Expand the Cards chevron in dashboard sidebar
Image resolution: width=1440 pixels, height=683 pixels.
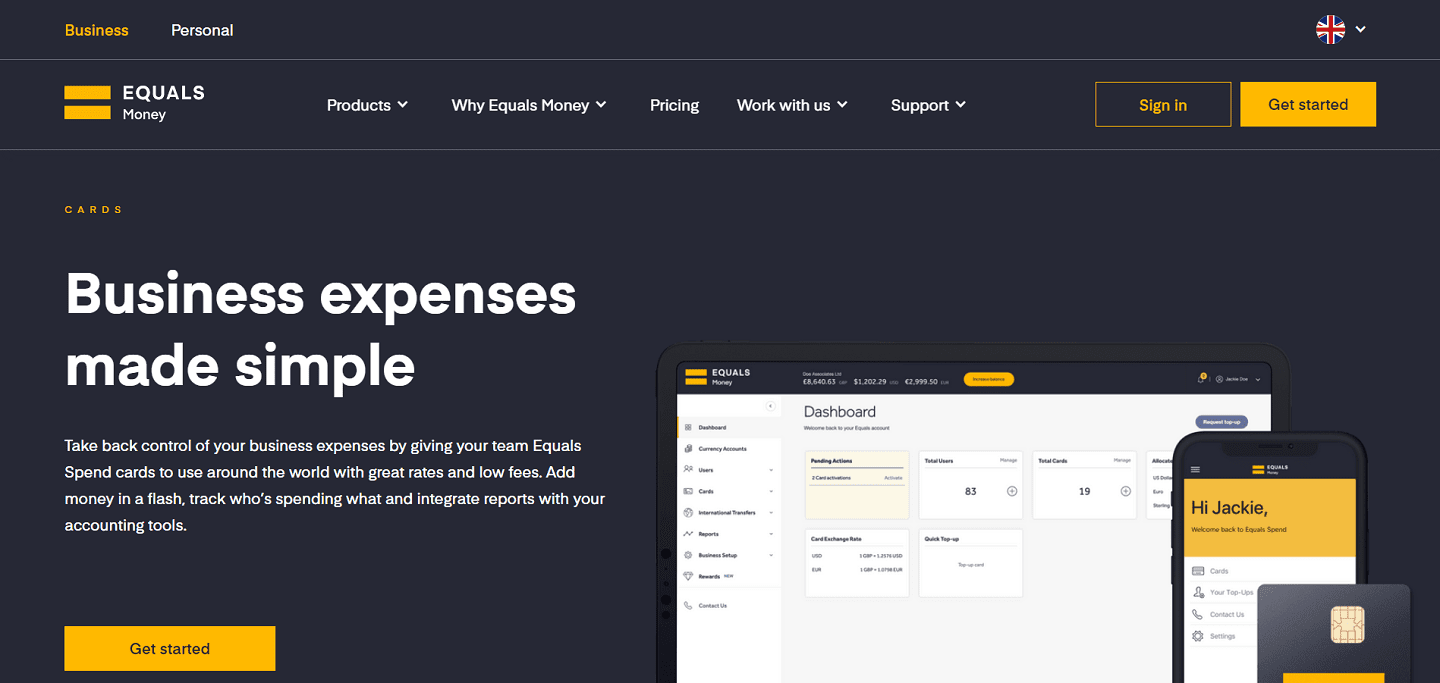click(771, 491)
